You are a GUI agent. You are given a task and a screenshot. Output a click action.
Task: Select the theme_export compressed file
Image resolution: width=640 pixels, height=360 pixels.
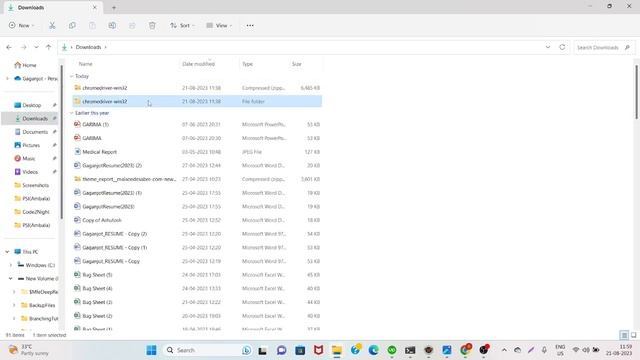(x=197, y=179)
